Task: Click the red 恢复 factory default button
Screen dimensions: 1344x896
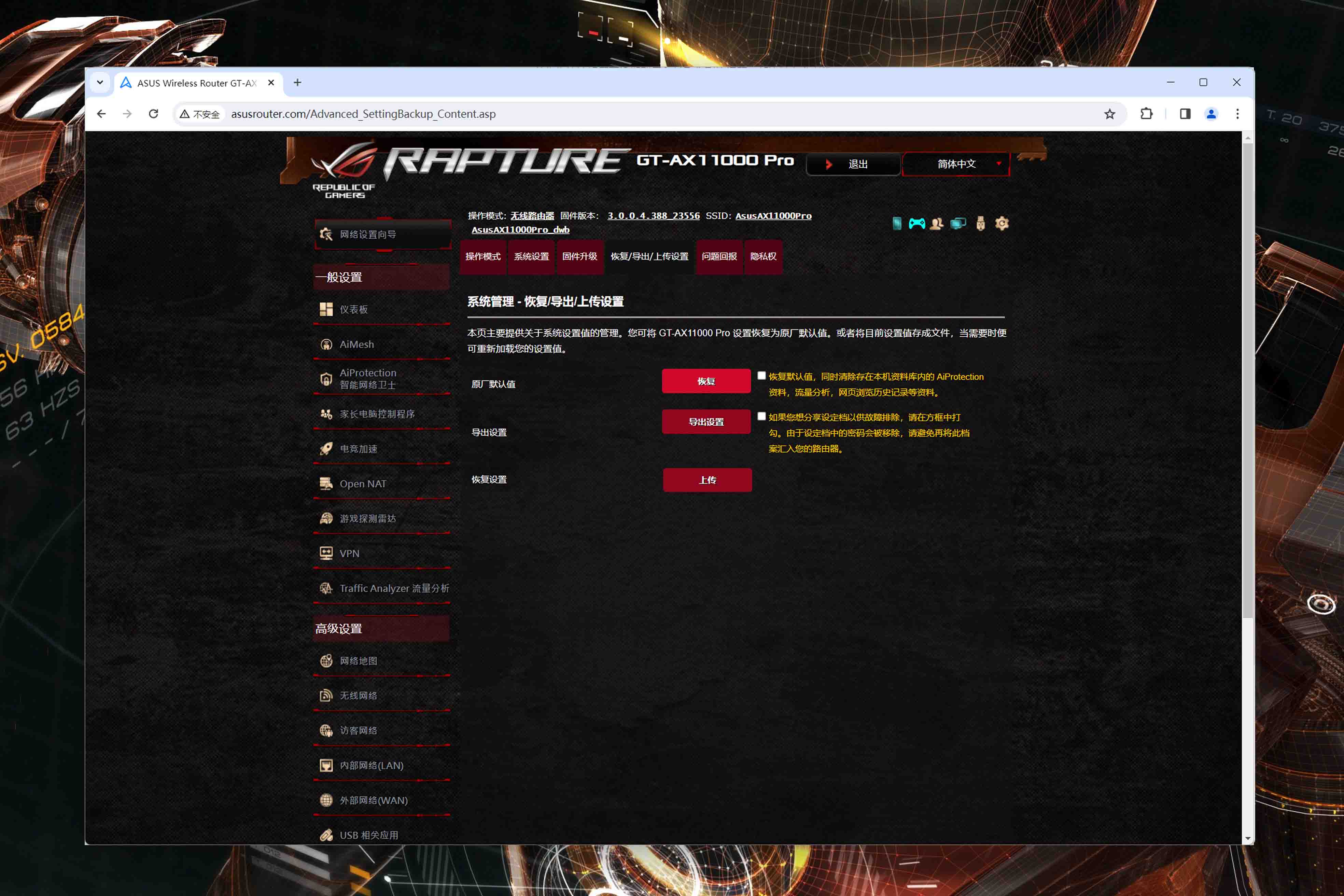Action: point(706,381)
